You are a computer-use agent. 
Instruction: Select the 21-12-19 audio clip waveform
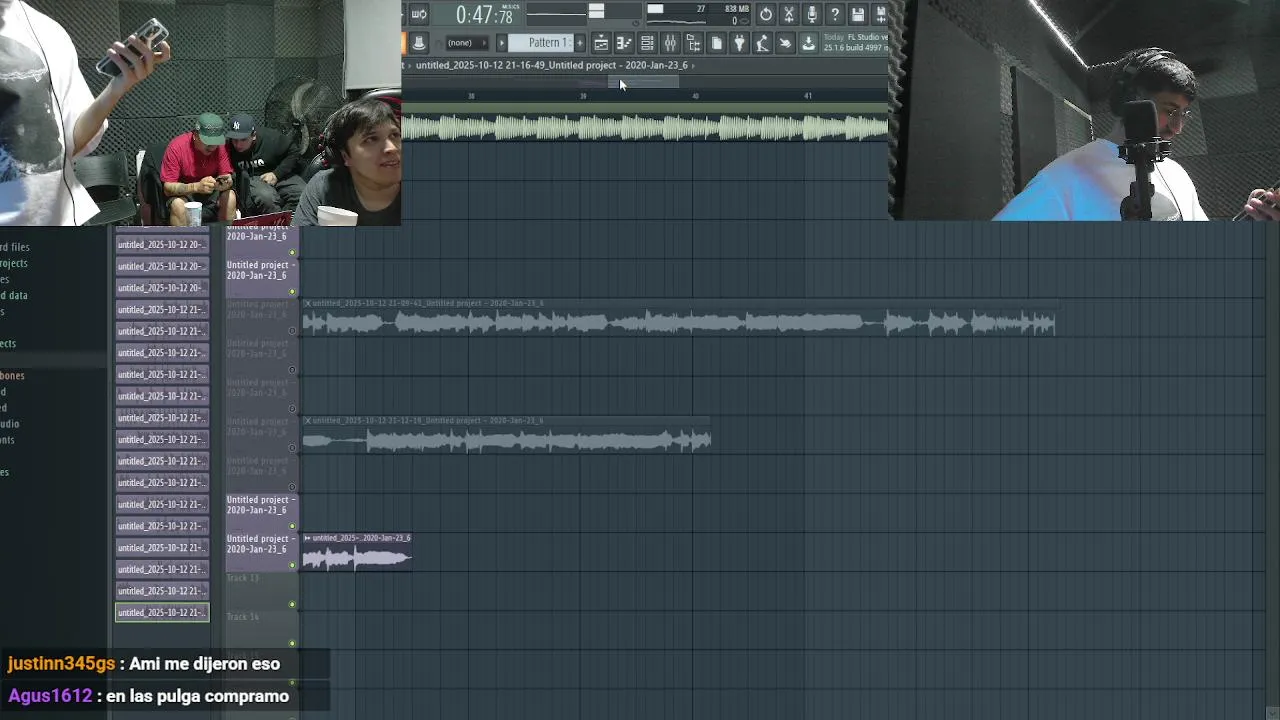(507, 440)
